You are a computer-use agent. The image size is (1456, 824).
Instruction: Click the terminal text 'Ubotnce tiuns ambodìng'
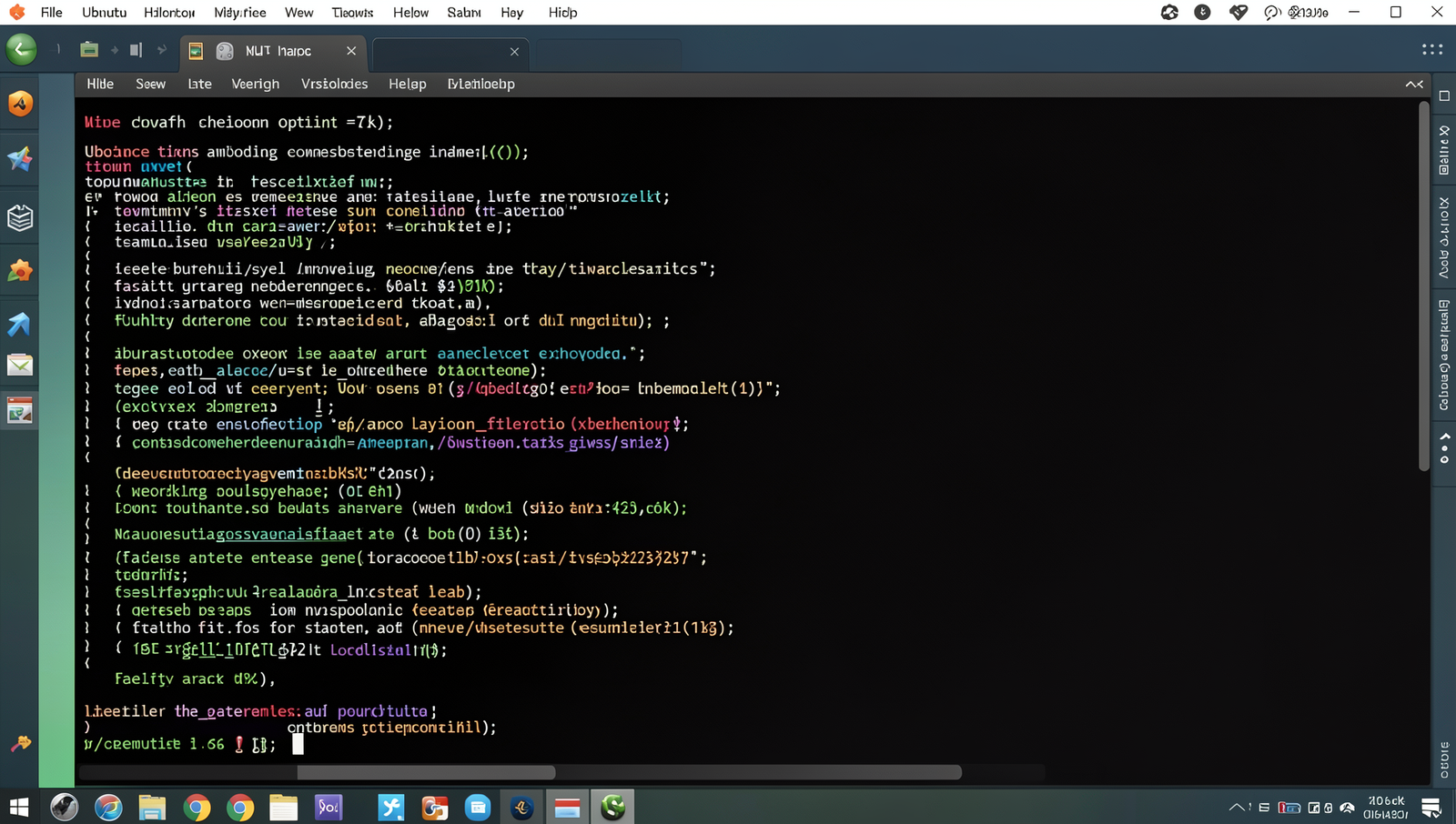click(181, 152)
